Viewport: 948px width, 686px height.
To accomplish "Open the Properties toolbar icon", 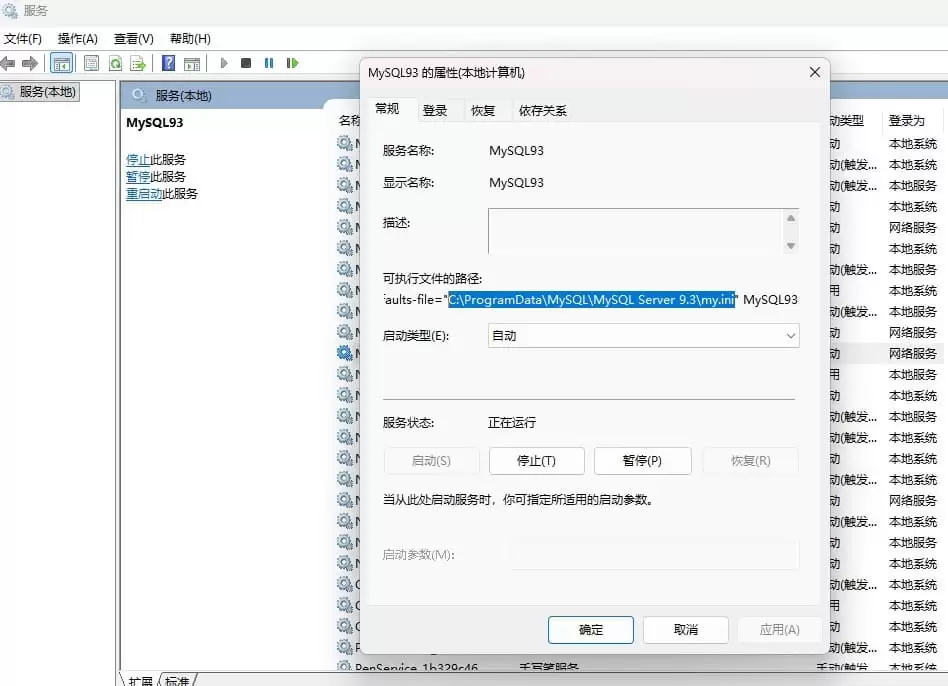I will [x=91, y=63].
